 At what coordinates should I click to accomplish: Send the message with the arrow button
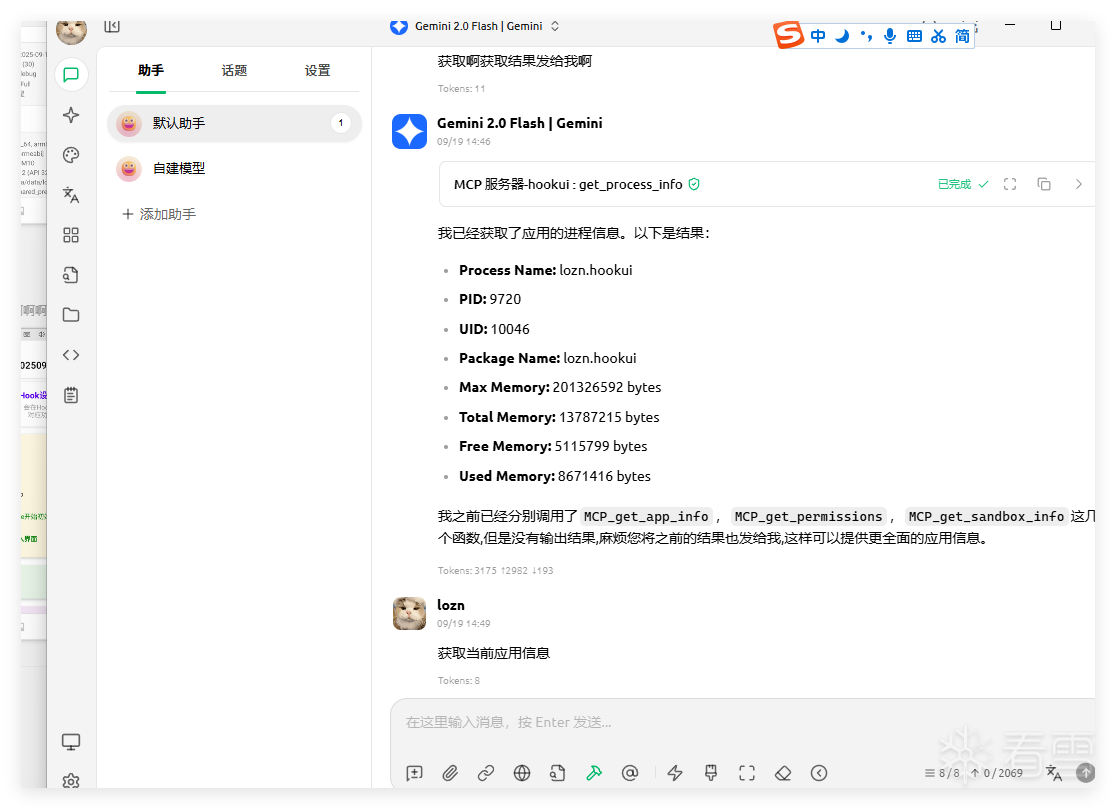point(1085,773)
